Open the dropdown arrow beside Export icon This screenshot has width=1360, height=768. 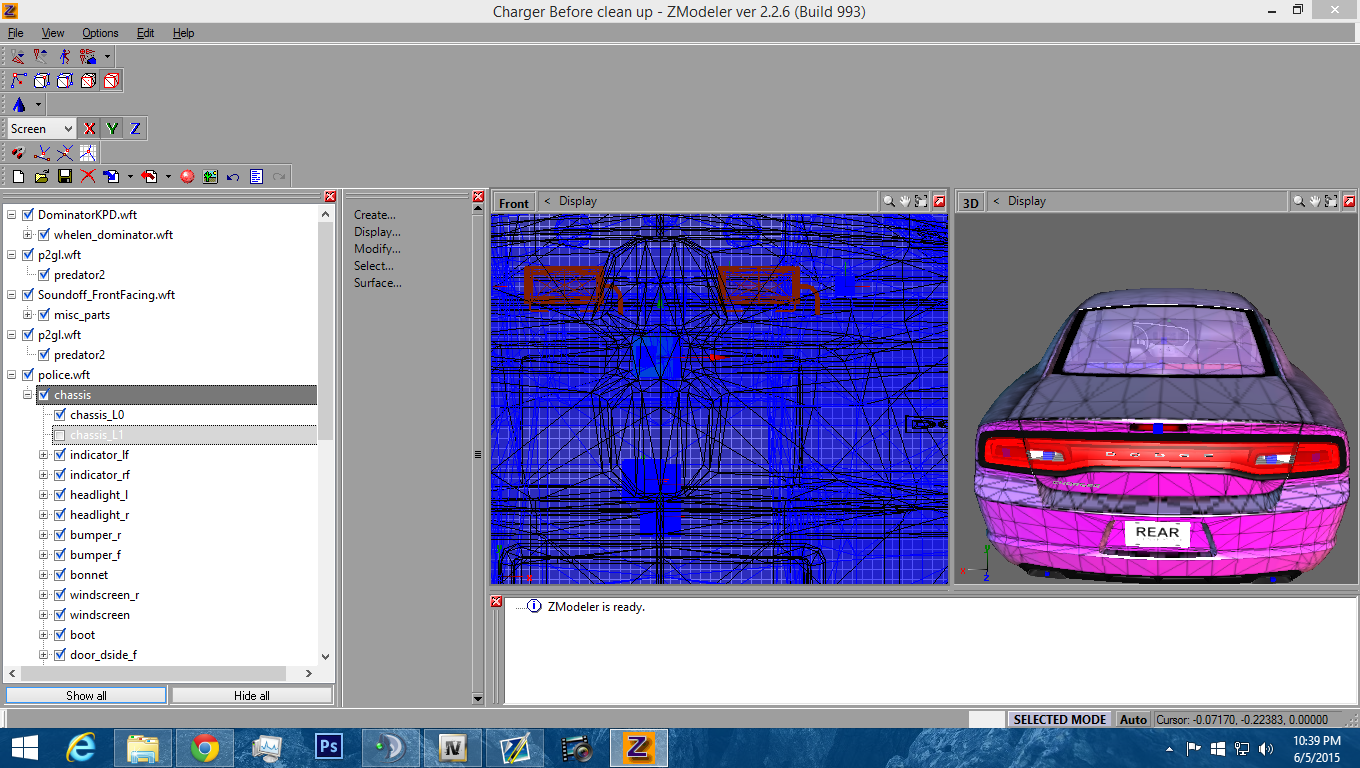[168, 177]
